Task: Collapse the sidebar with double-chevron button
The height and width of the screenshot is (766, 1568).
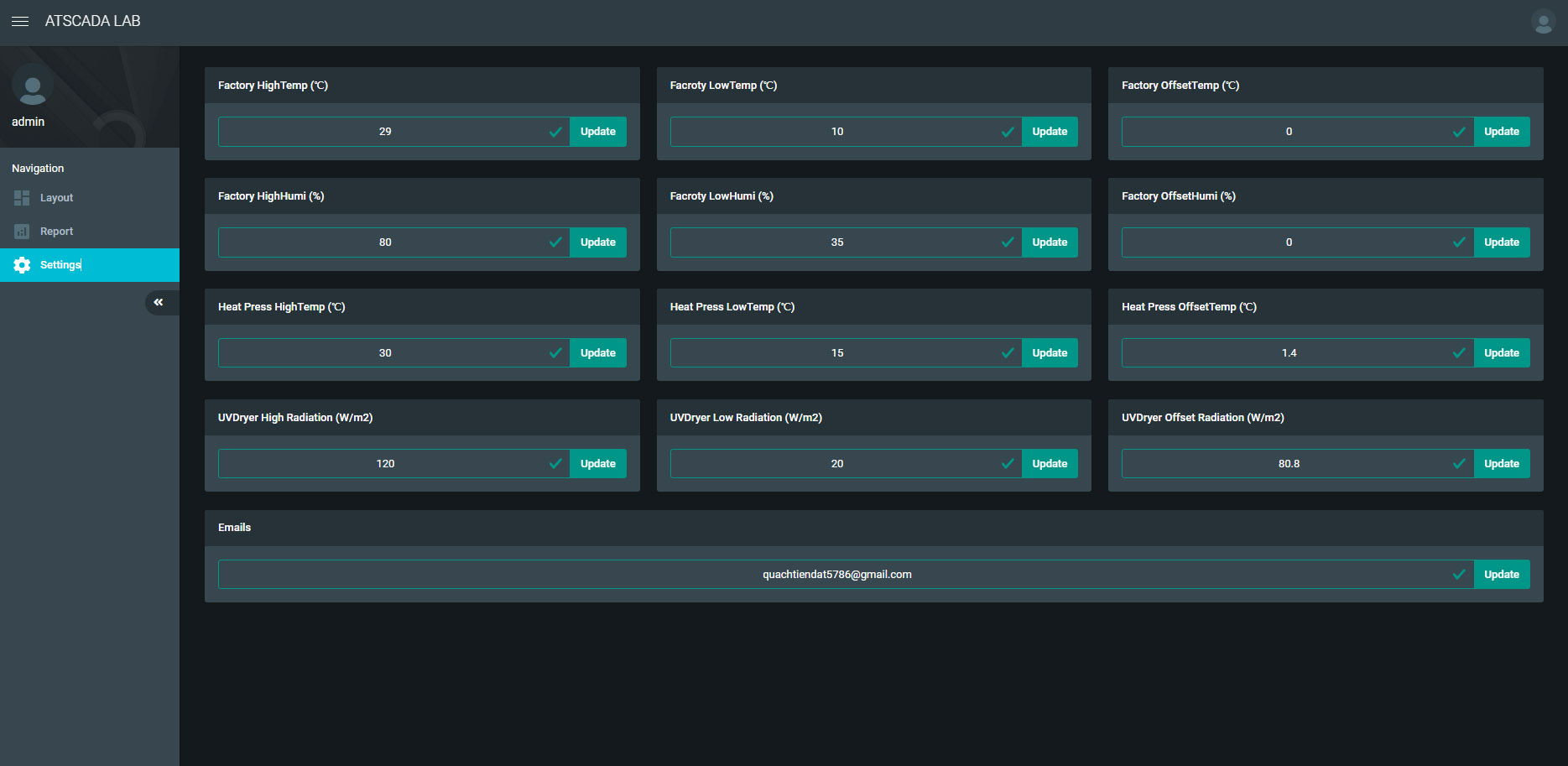Action: pos(159,302)
